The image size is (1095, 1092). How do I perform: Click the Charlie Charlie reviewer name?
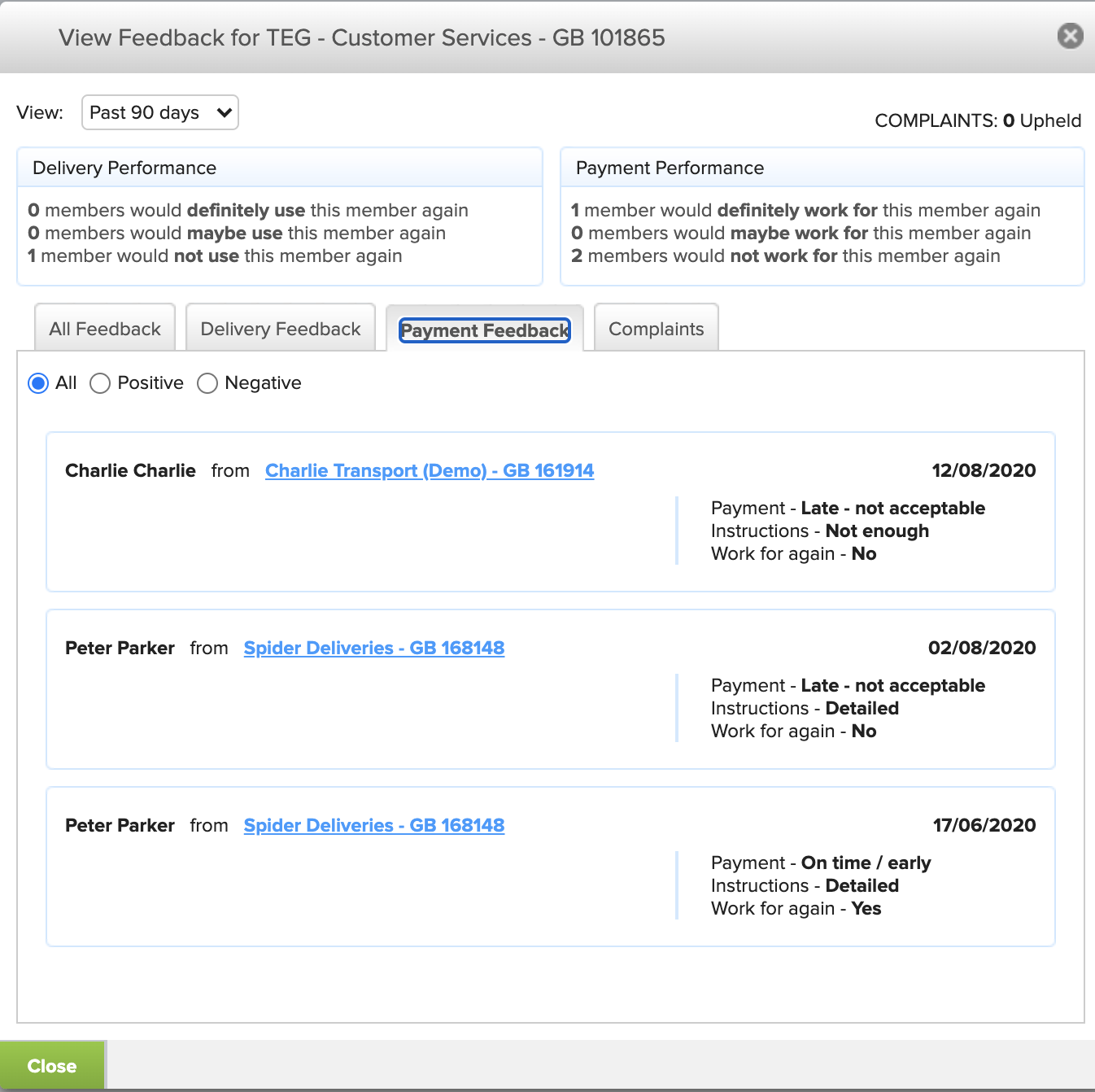(x=130, y=470)
